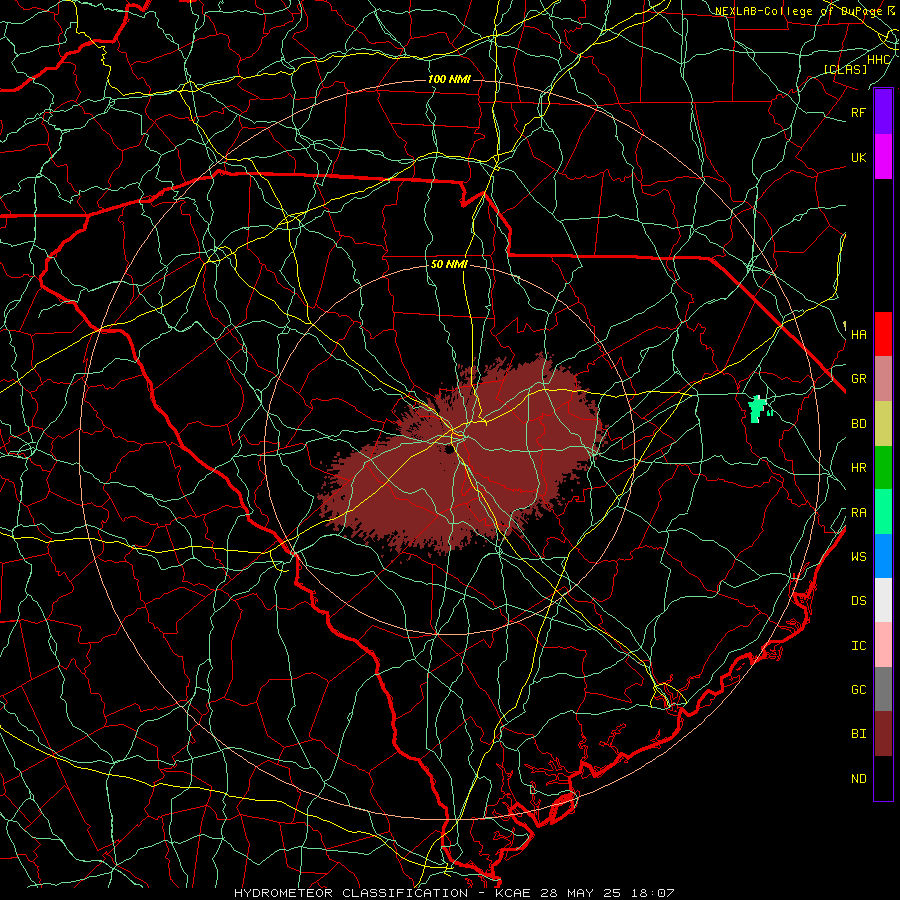Select the white DS legend swatch
The width and height of the screenshot is (900, 900).
(x=883, y=600)
